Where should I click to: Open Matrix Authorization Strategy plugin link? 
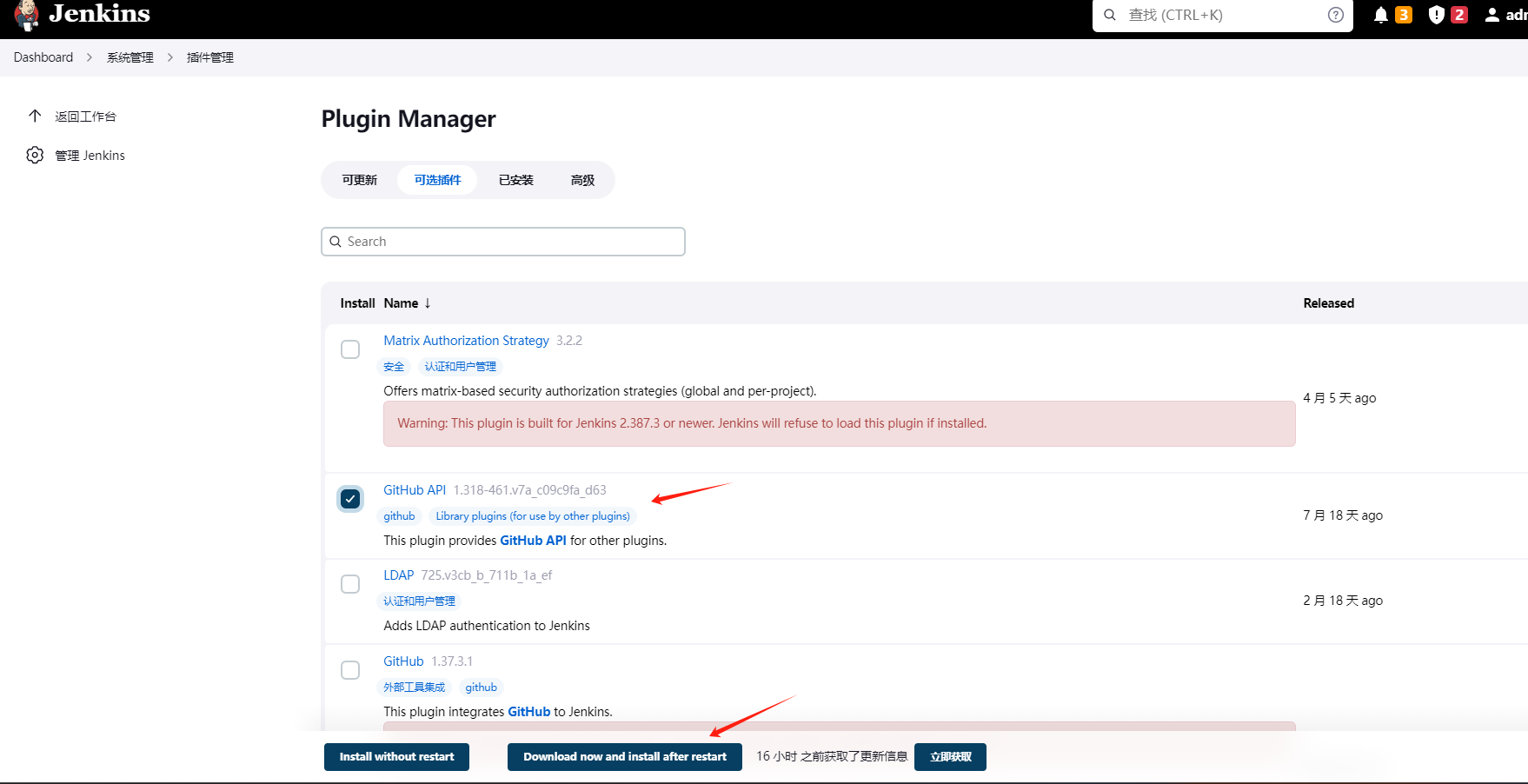[x=466, y=341]
